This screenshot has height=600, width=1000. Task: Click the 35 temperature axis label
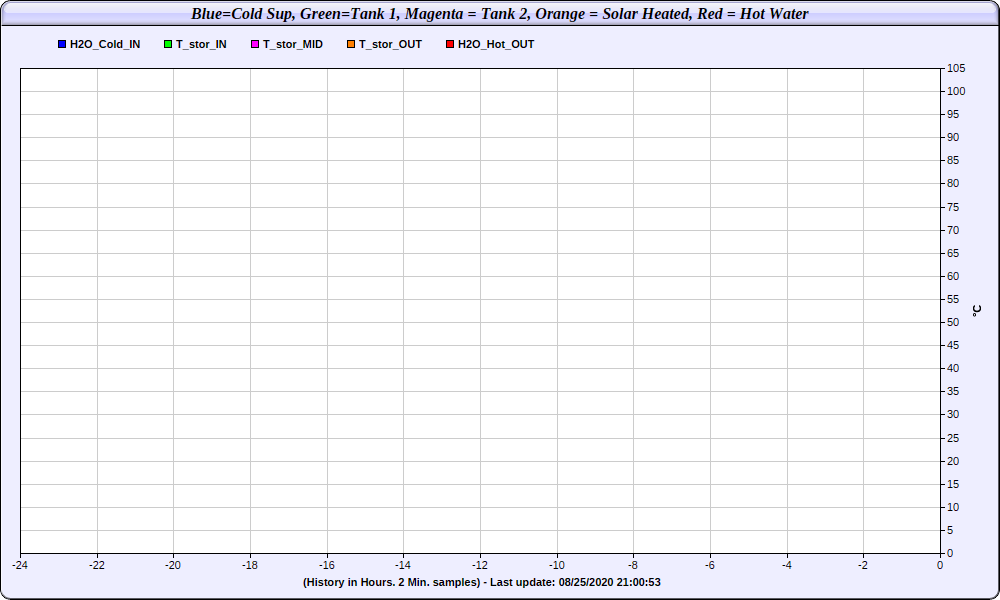(953, 391)
